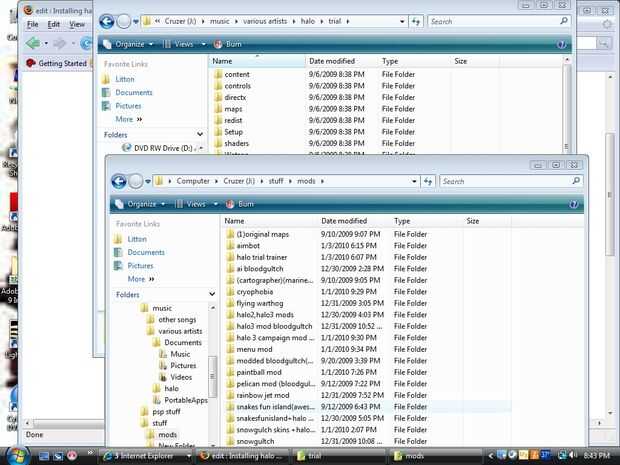Click Getting Started bookmark in Firefox
The width and height of the screenshot is (620, 465).
[x=56, y=63]
